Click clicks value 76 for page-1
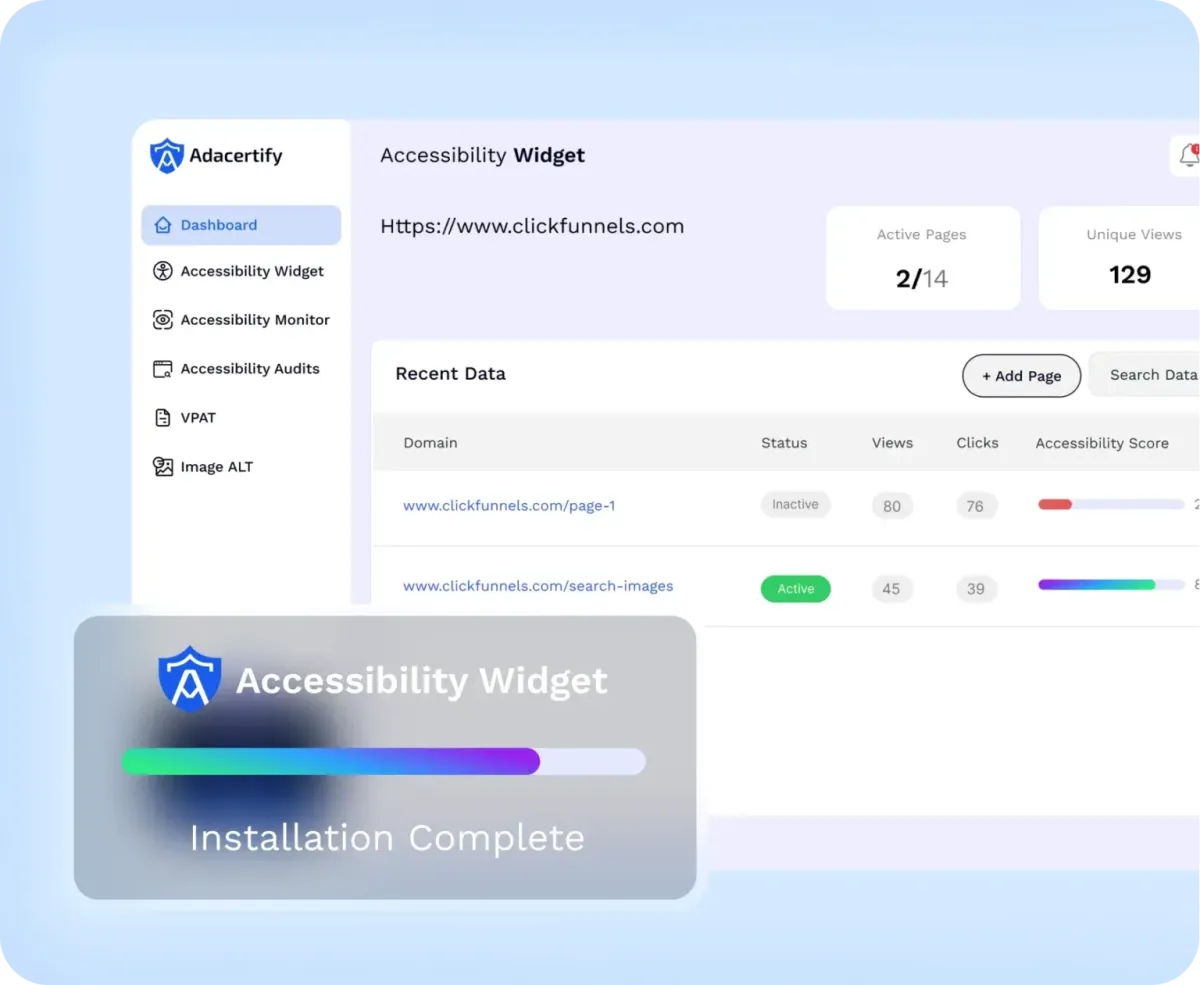The image size is (1200, 985). tap(975, 506)
